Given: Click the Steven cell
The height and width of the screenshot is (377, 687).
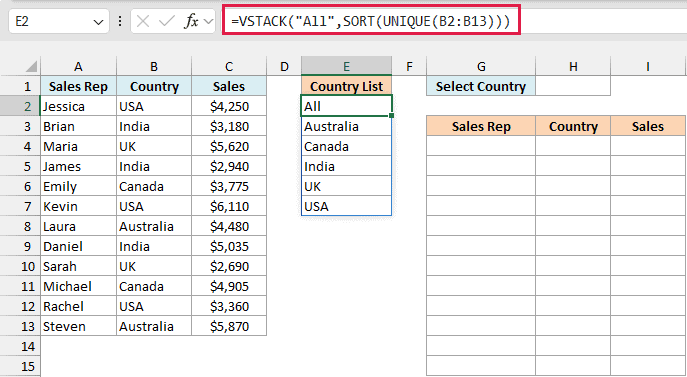Looking at the screenshot, I should 78,326.
